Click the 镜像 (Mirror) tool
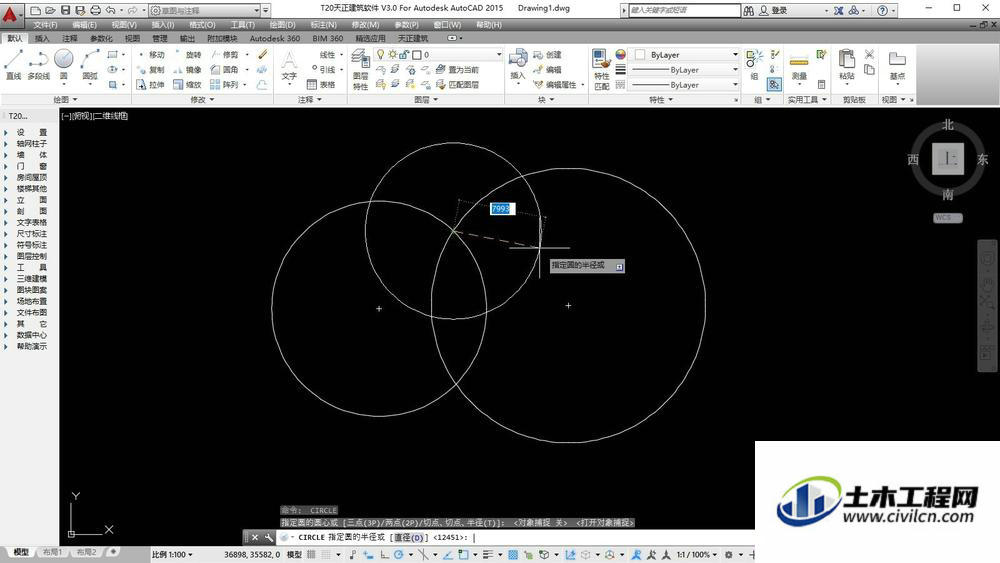This screenshot has width=1000, height=563. click(188, 69)
